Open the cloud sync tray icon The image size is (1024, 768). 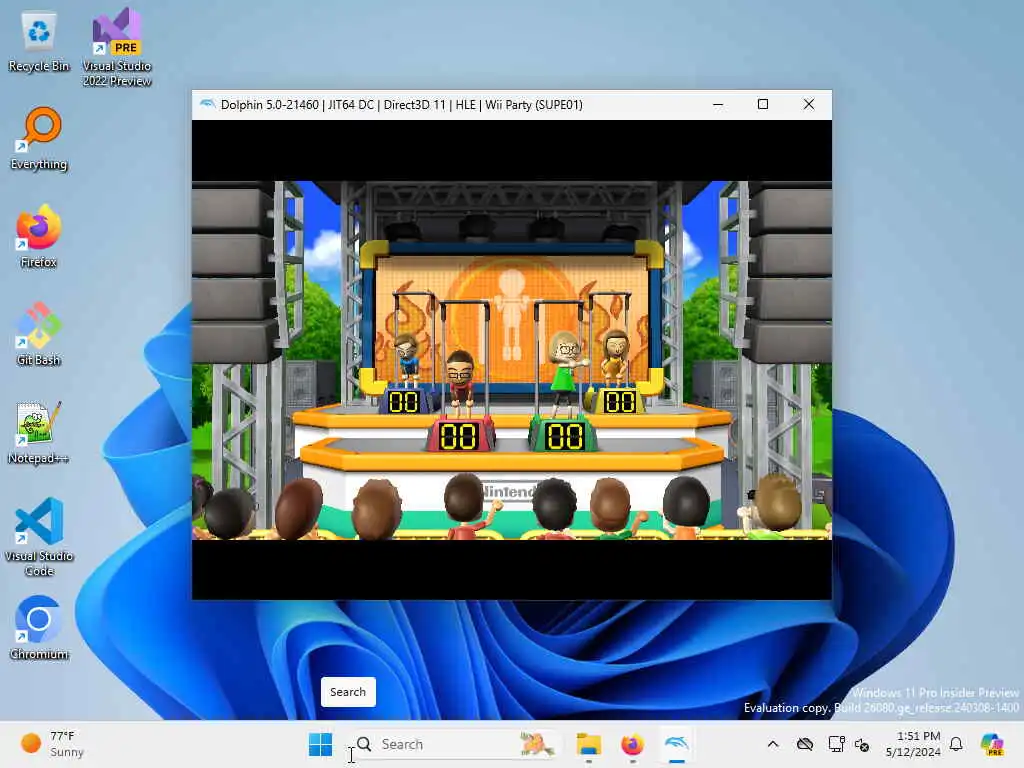[805, 744]
